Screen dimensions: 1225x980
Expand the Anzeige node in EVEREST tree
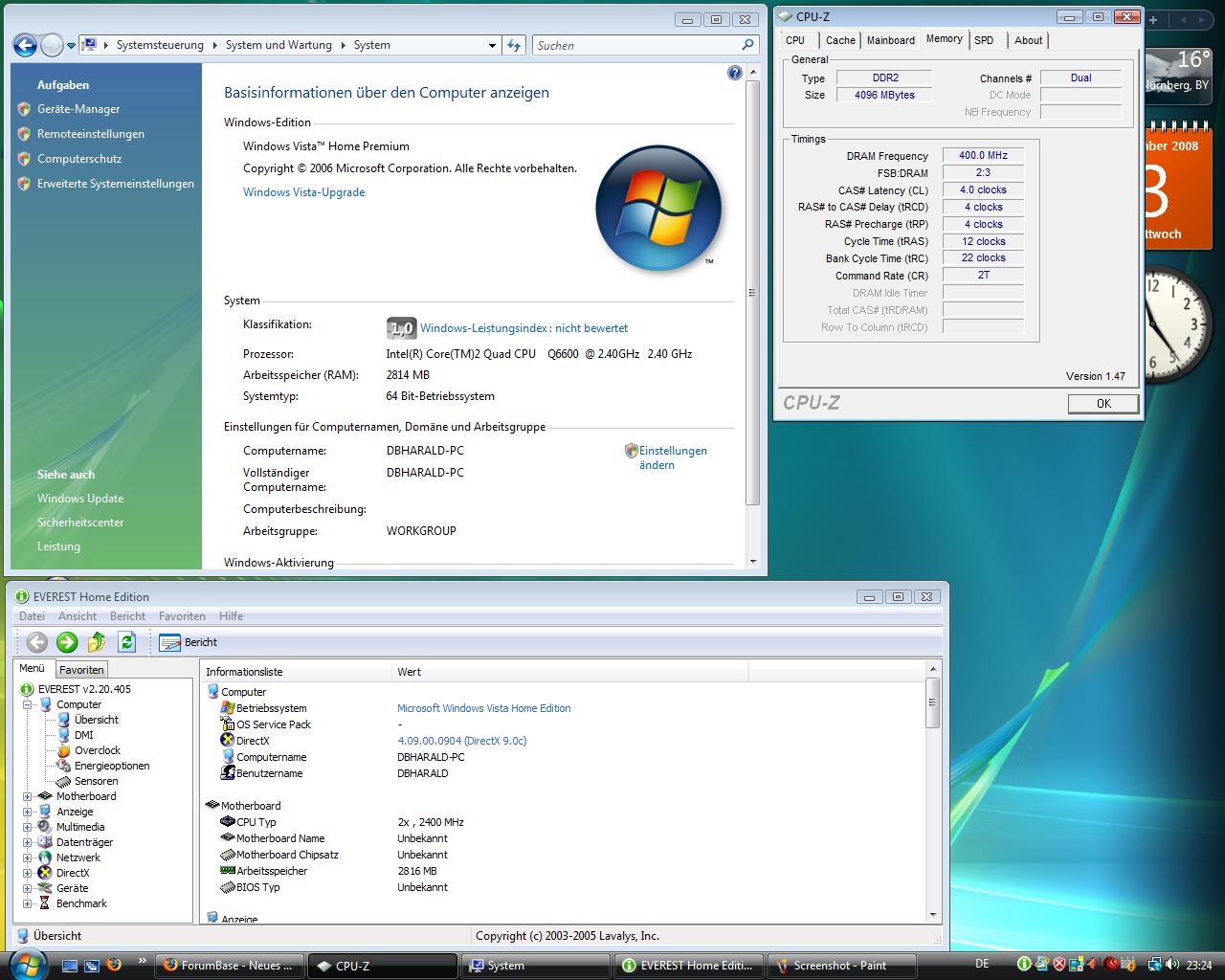coord(28,812)
